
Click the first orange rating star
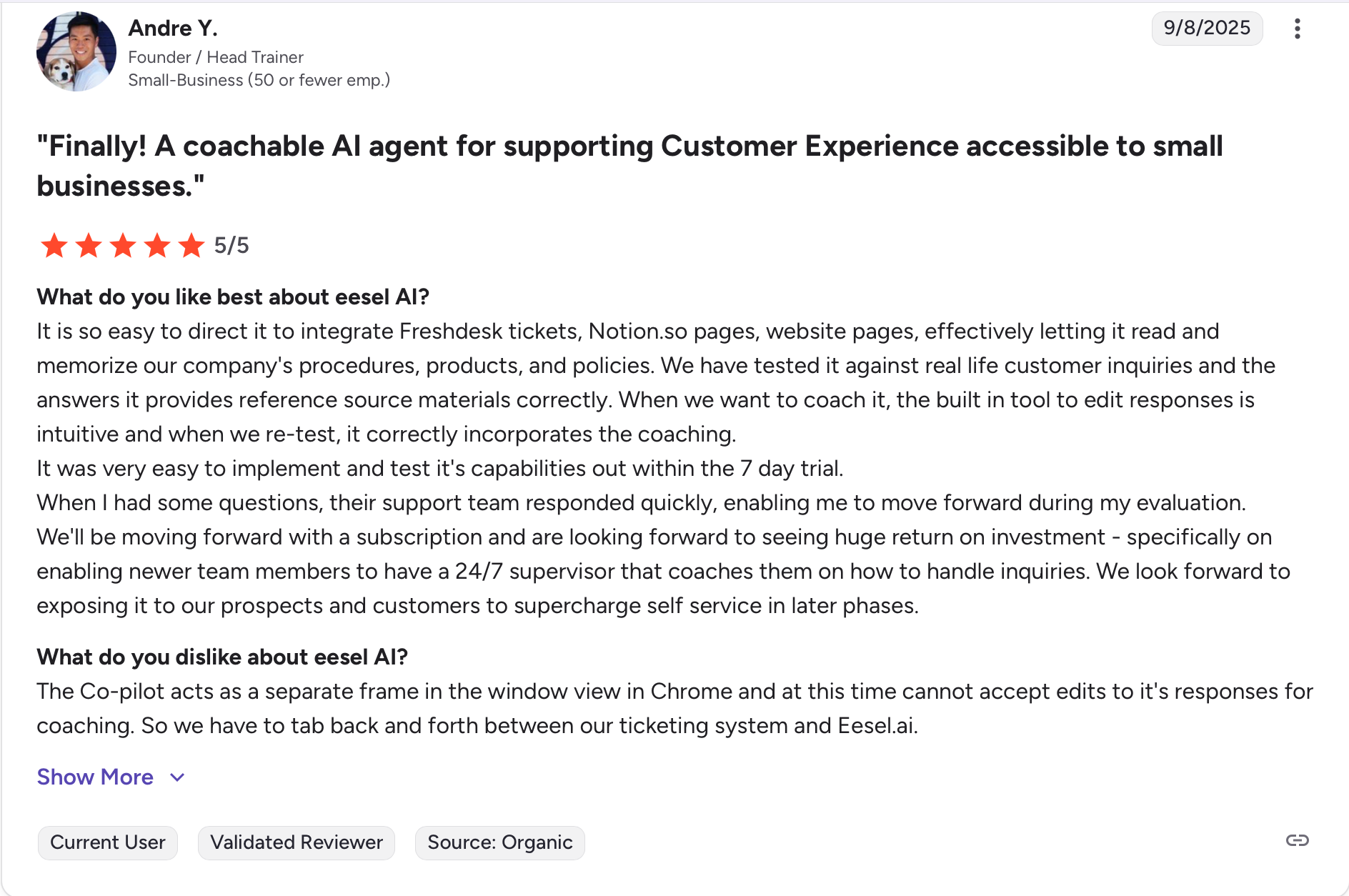pyautogui.click(x=54, y=245)
